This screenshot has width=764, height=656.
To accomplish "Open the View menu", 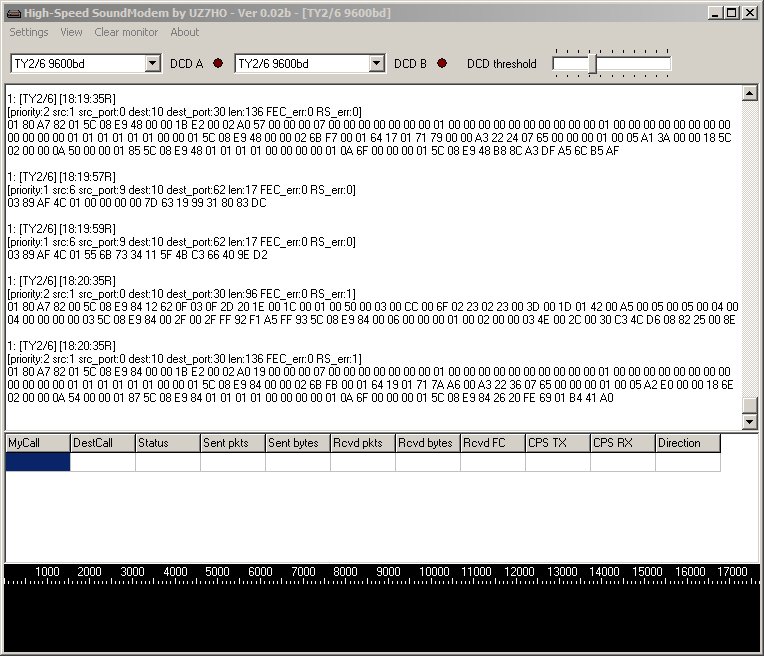I will [x=71, y=32].
